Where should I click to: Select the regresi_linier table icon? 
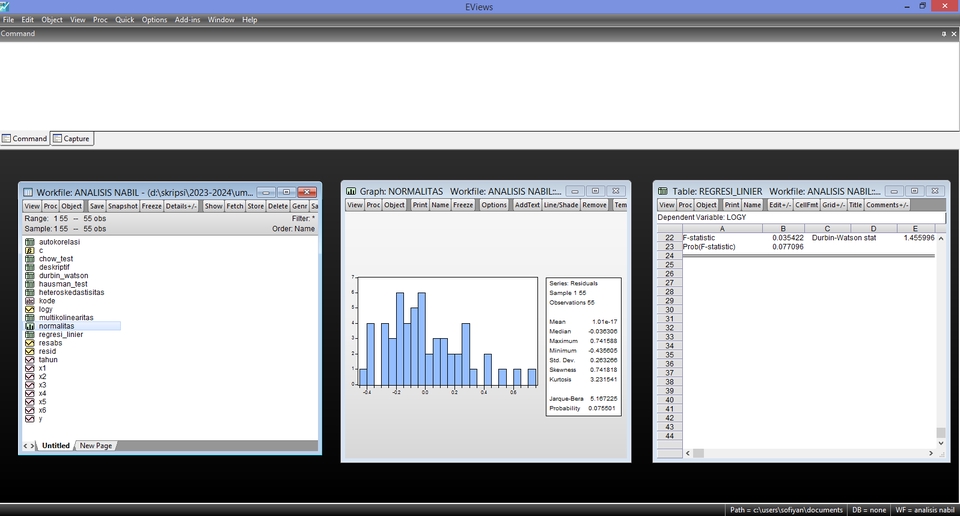pos(29,334)
